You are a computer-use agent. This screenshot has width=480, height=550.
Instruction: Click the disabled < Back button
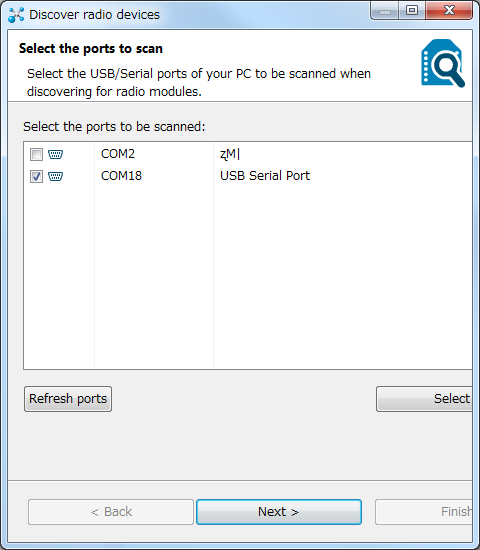click(111, 512)
